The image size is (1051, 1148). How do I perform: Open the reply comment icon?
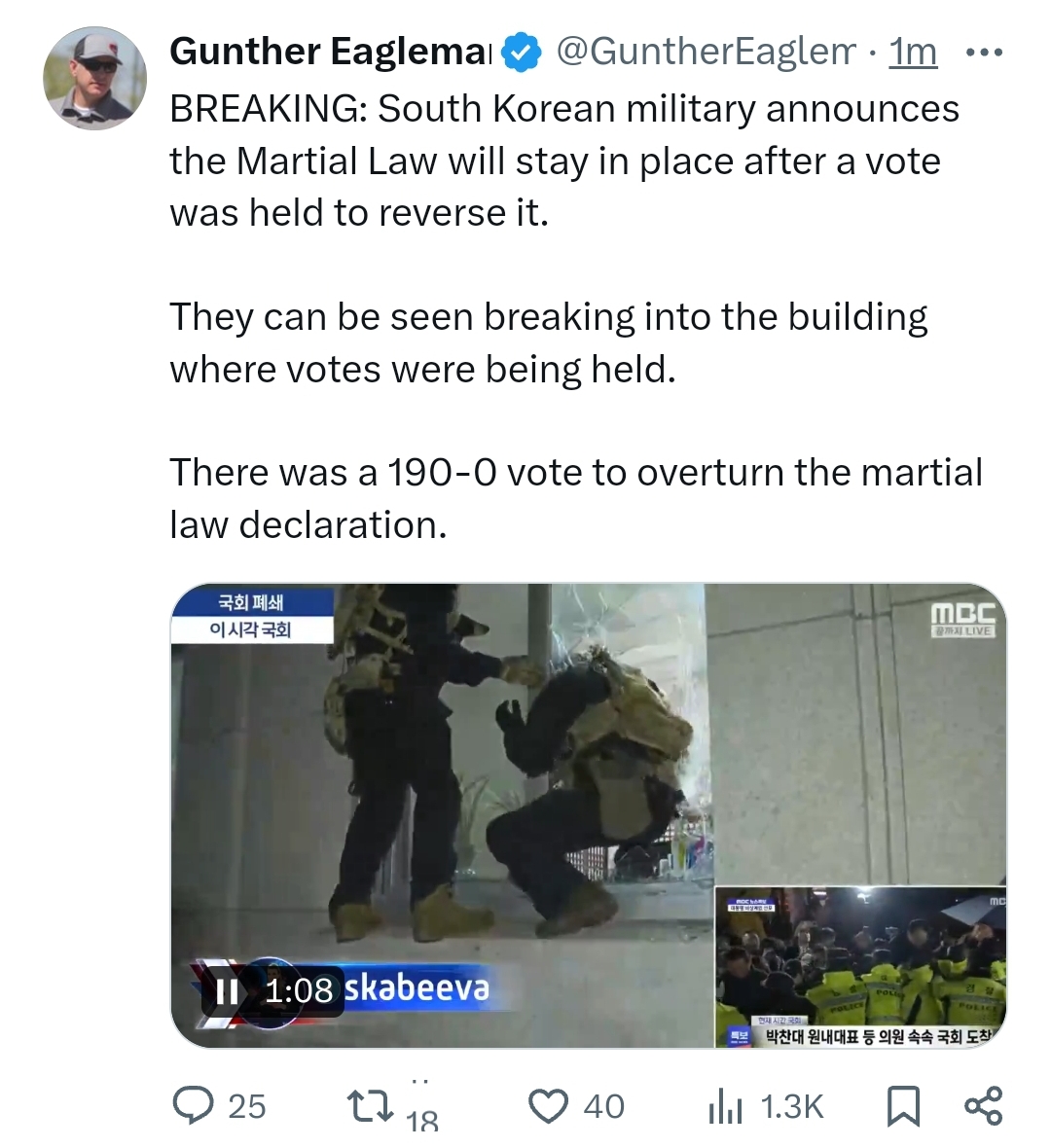(x=193, y=1105)
